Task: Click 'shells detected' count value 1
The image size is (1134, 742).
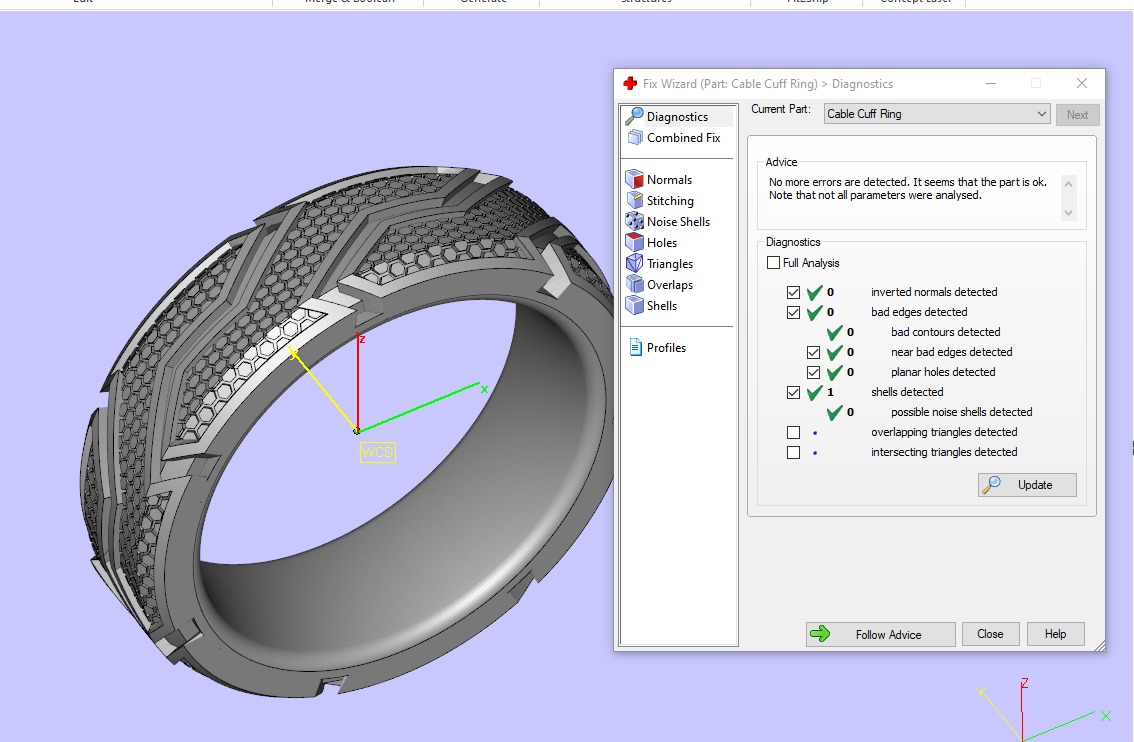Action: pyautogui.click(x=830, y=392)
